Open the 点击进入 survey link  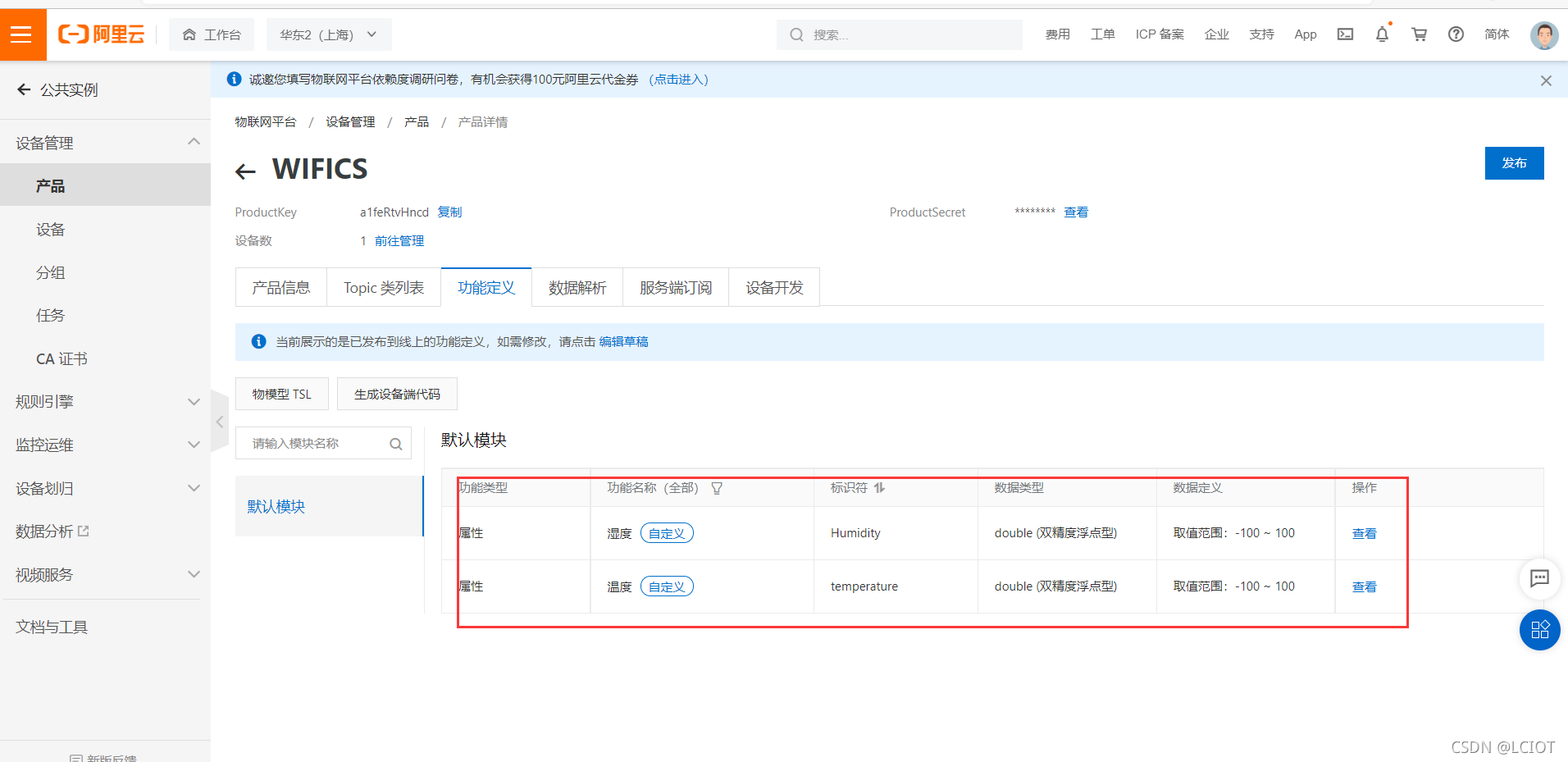(678, 80)
